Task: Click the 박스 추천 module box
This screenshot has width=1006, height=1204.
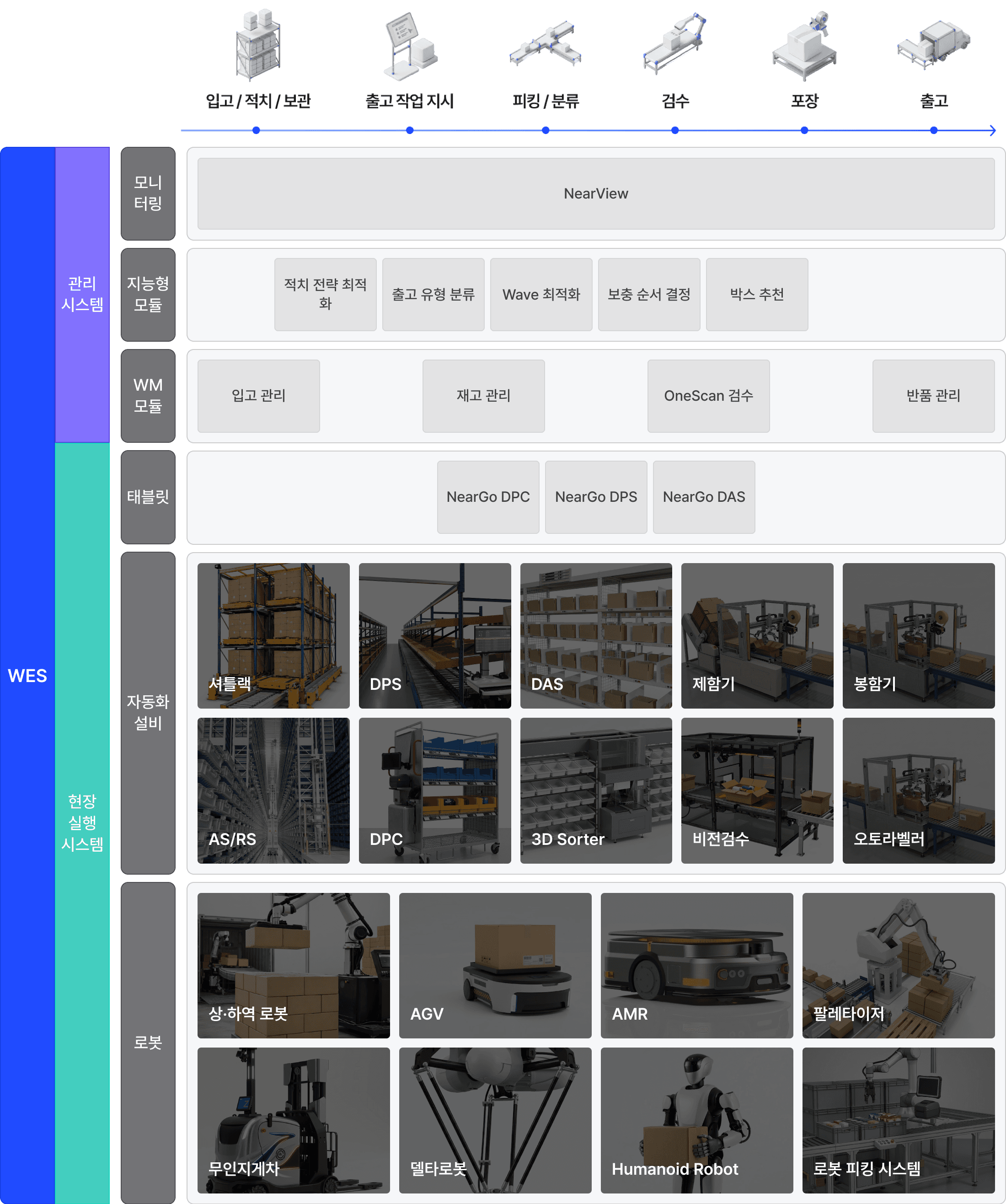Action: pos(757,294)
